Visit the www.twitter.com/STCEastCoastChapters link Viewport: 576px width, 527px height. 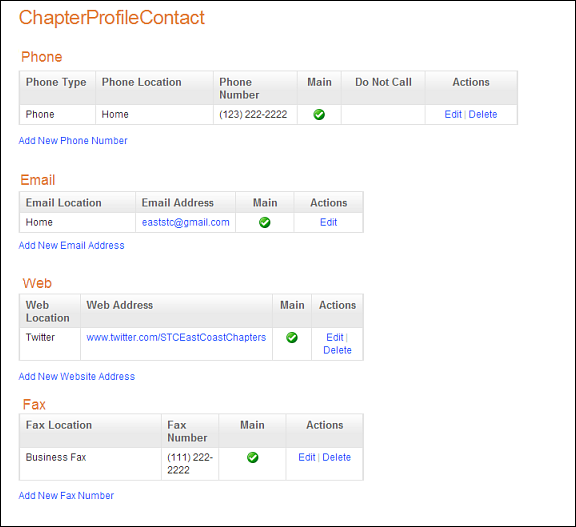point(176,338)
